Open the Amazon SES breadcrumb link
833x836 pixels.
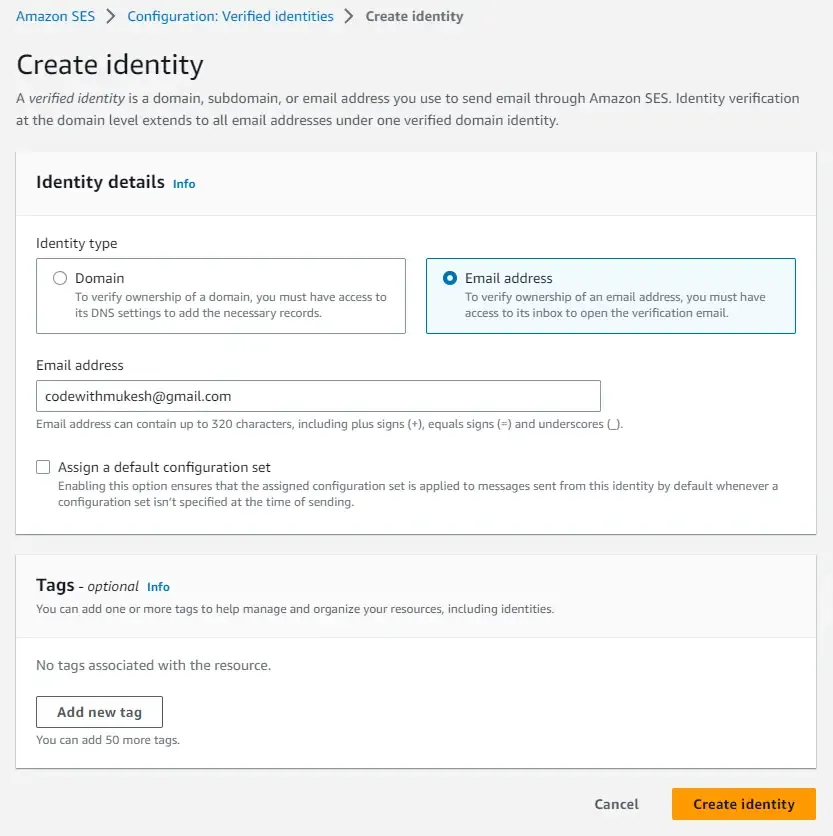point(55,16)
